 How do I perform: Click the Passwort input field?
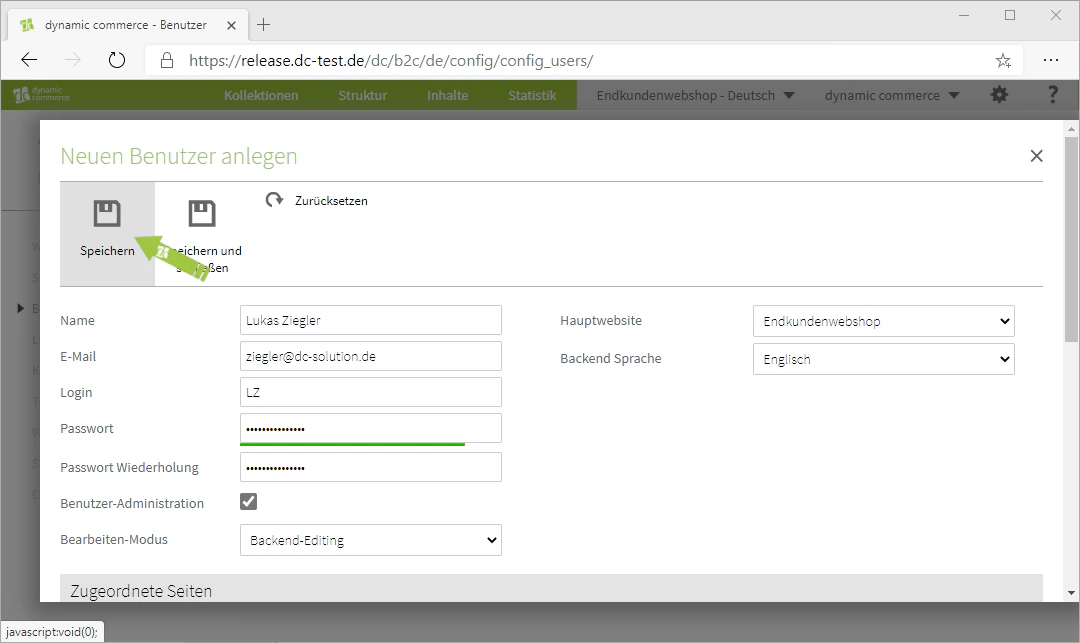point(371,428)
